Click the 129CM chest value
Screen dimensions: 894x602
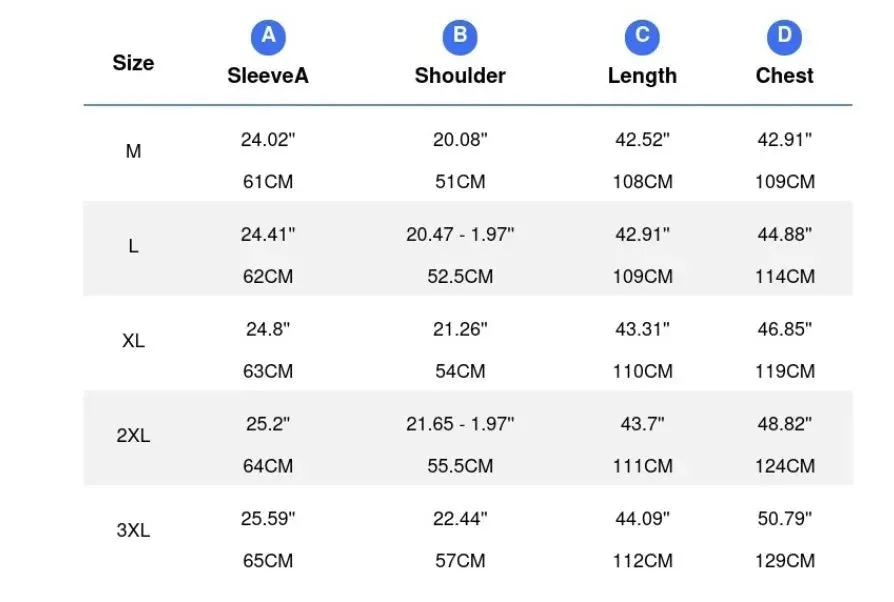click(785, 561)
